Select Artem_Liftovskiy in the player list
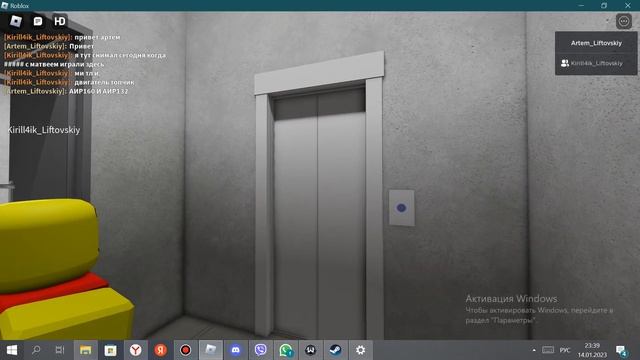 [596, 43]
